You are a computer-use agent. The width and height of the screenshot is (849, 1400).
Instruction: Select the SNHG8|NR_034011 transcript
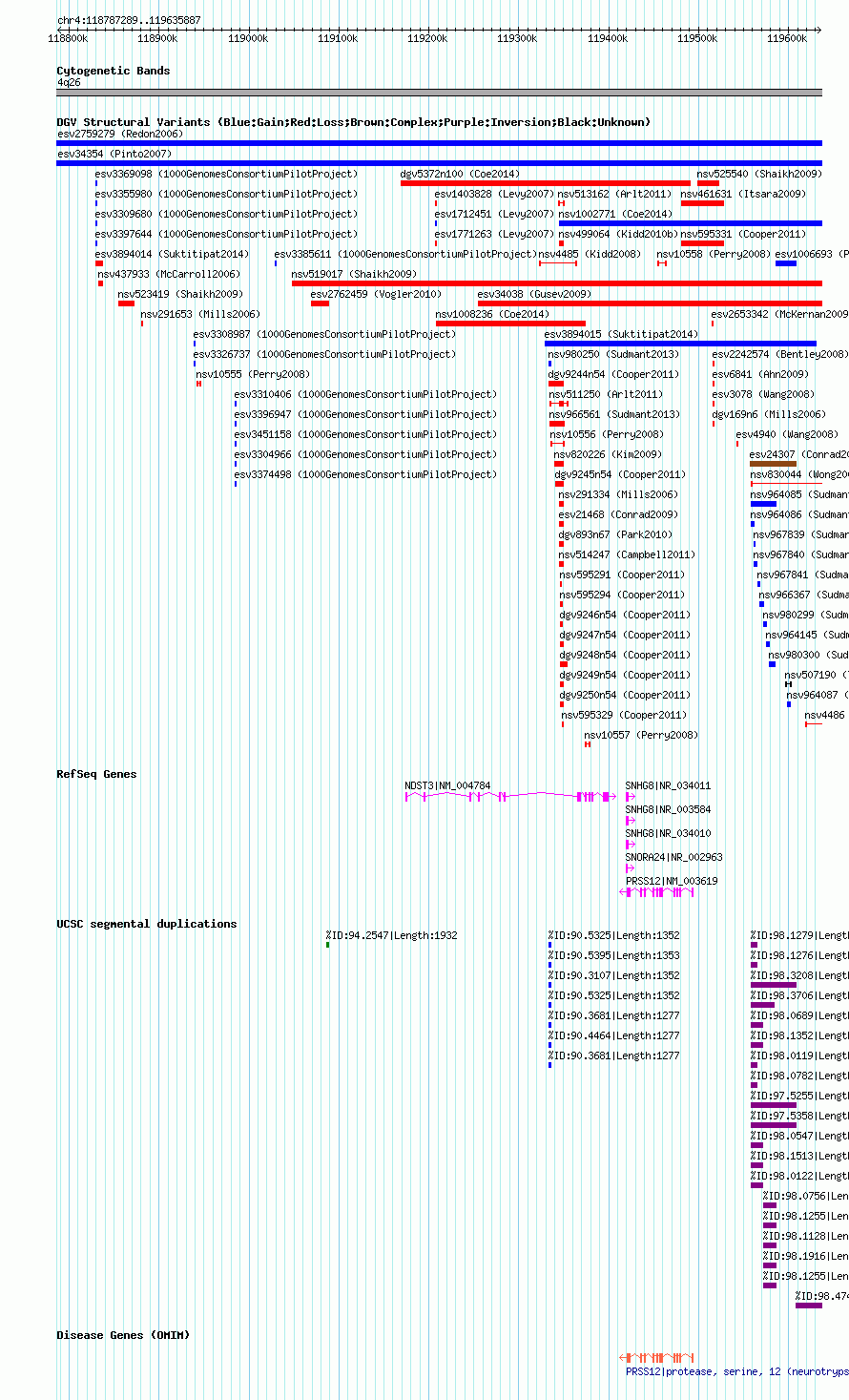pyautogui.click(x=668, y=785)
